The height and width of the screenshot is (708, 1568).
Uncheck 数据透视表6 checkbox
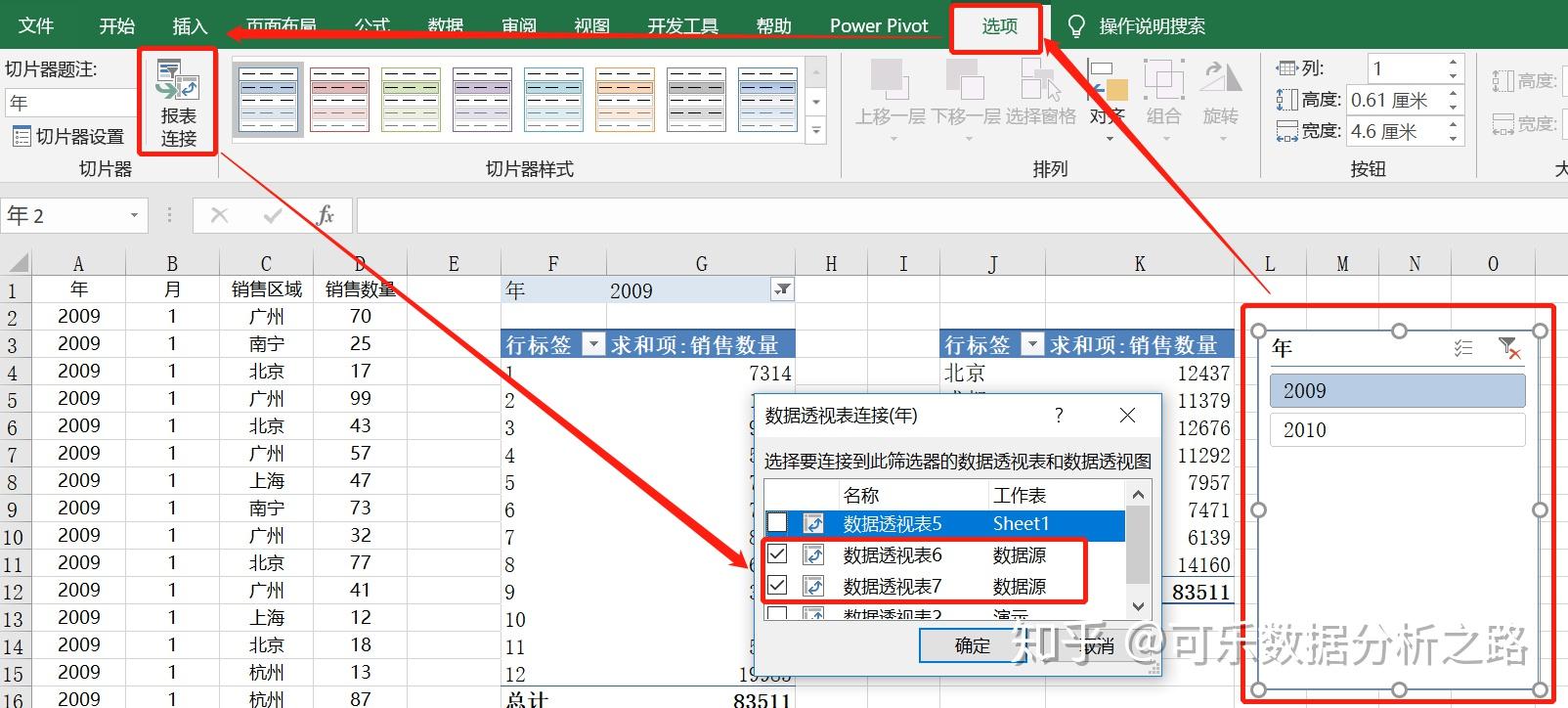[777, 554]
